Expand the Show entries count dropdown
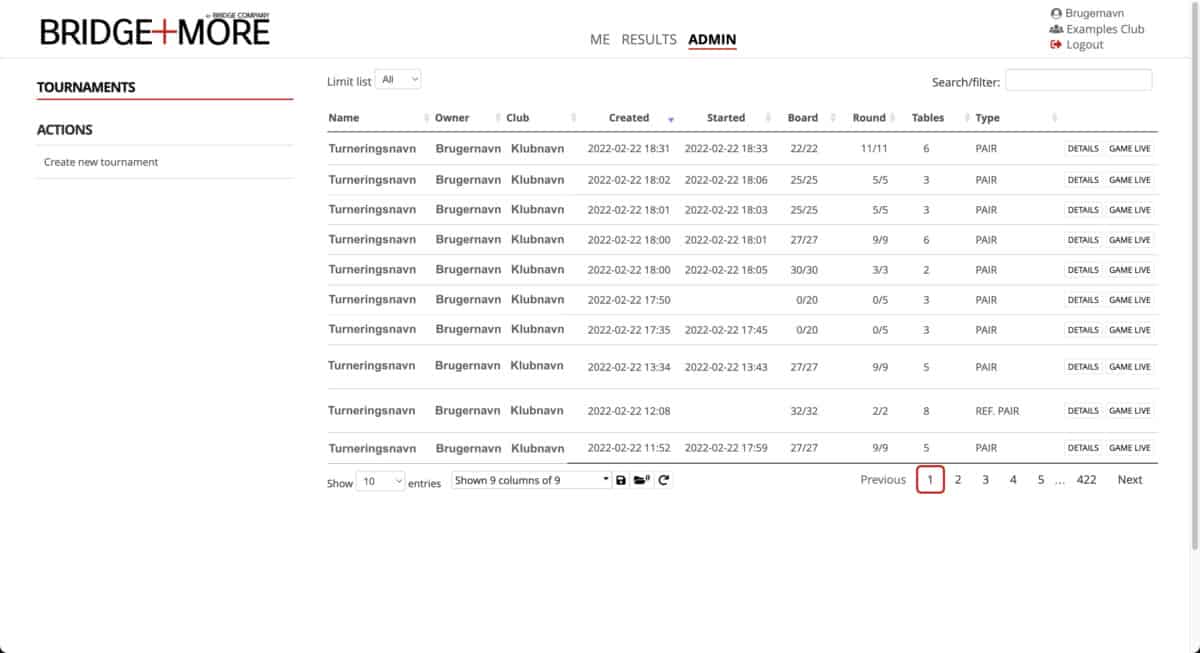Image resolution: width=1200 pixels, height=653 pixels. tap(381, 481)
